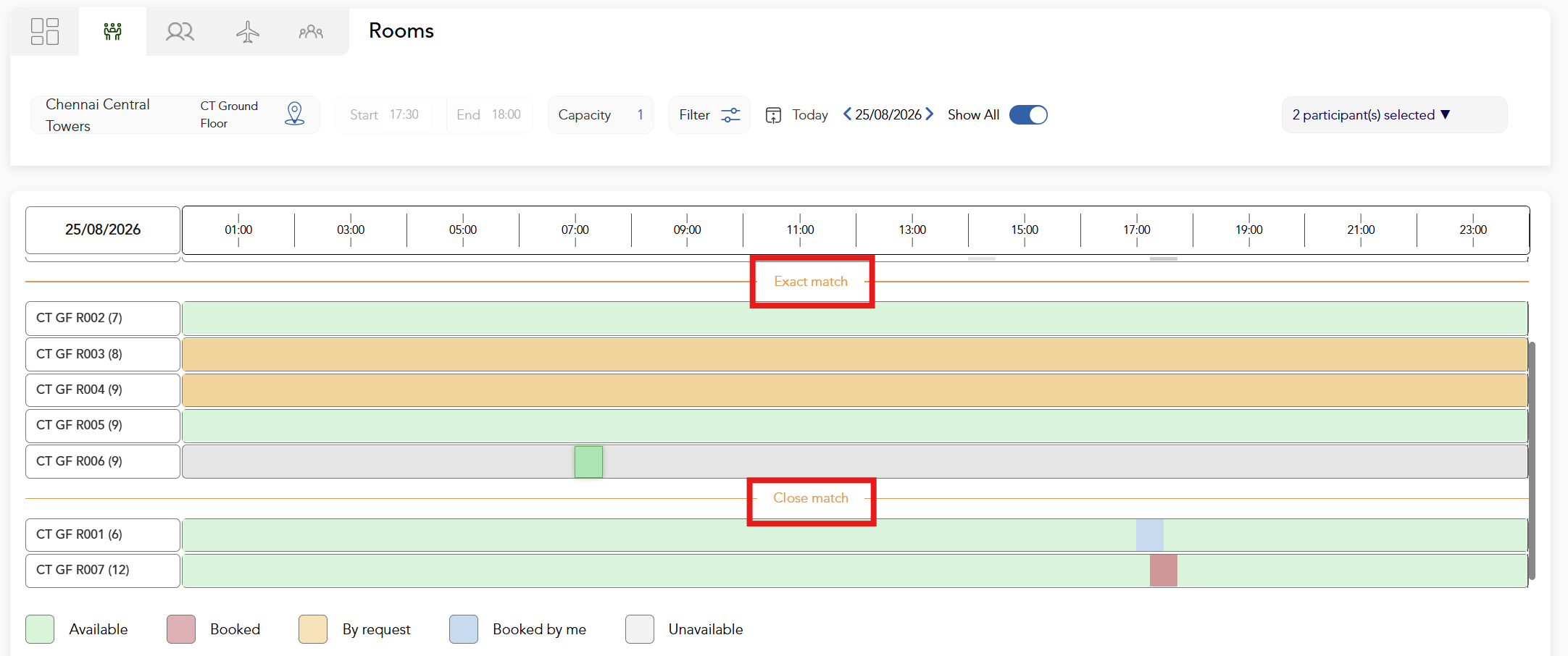
Task: Open the dashboard grid tab
Action: pyautogui.click(x=45, y=31)
